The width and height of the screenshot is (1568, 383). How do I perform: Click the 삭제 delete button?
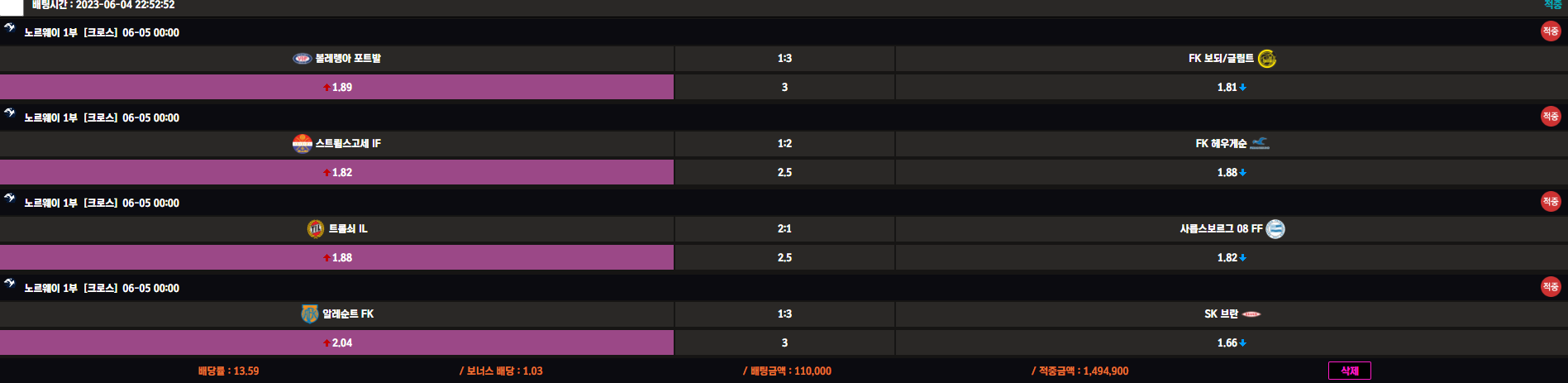click(x=1349, y=371)
